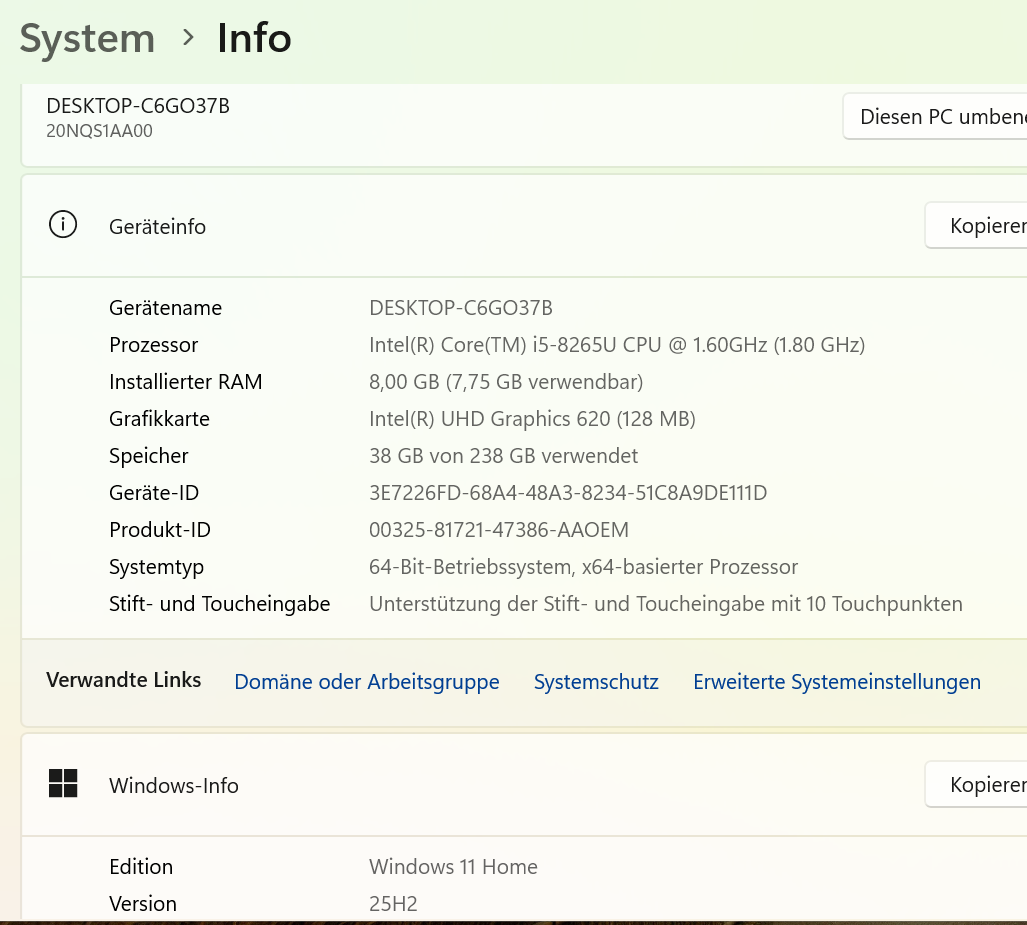Go back to System in breadcrumb
This screenshot has height=925, width=1027.
(x=87, y=39)
